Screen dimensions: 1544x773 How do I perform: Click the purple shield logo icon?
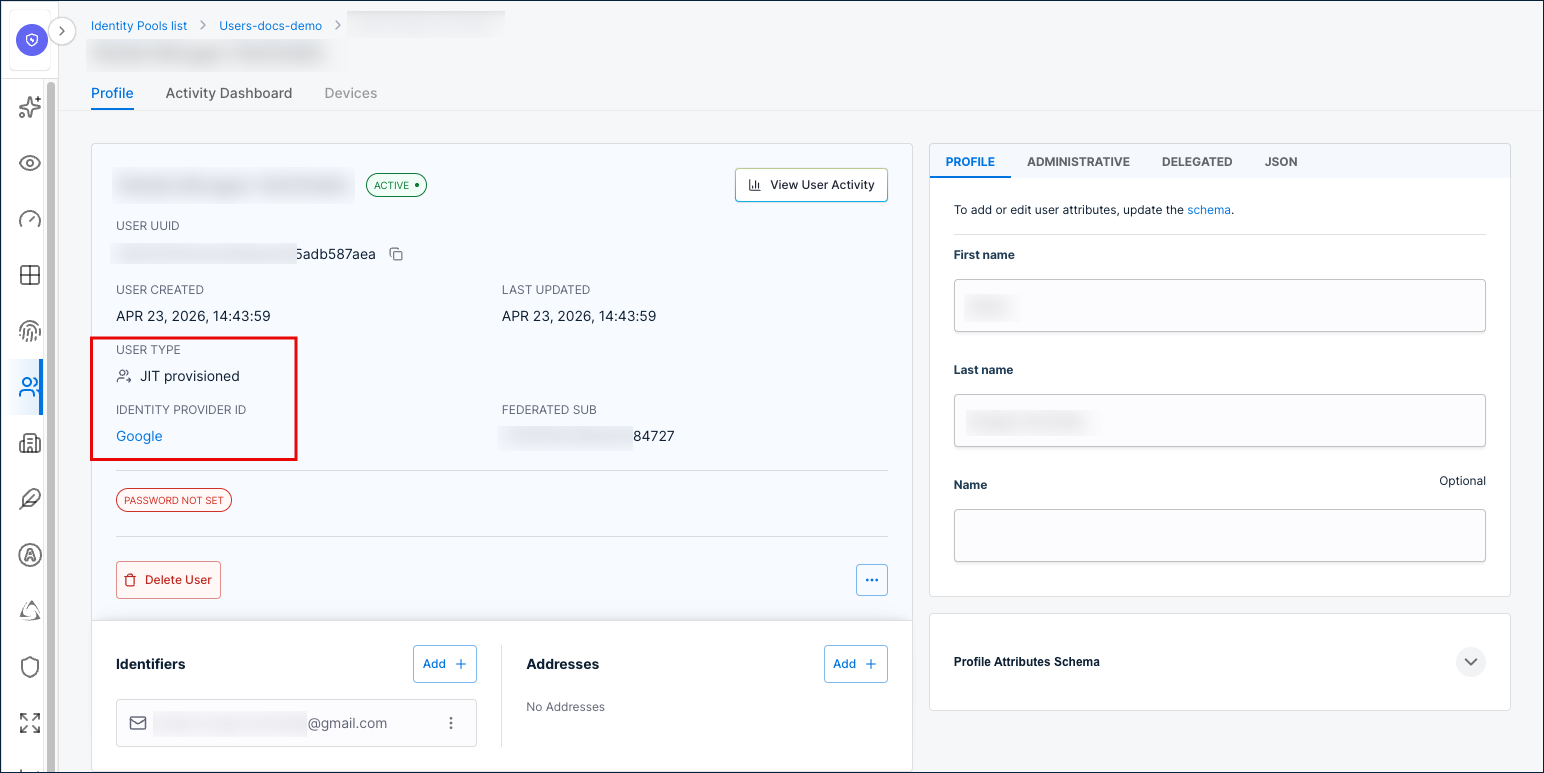coord(32,40)
